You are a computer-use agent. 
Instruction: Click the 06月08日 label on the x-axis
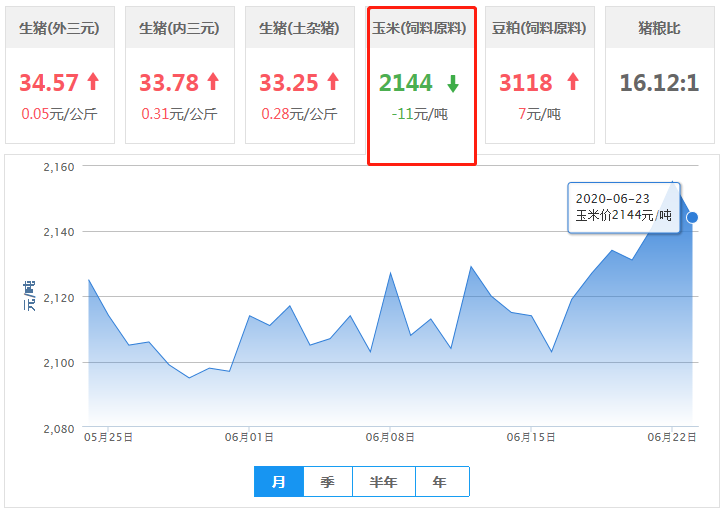click(390, 437)
